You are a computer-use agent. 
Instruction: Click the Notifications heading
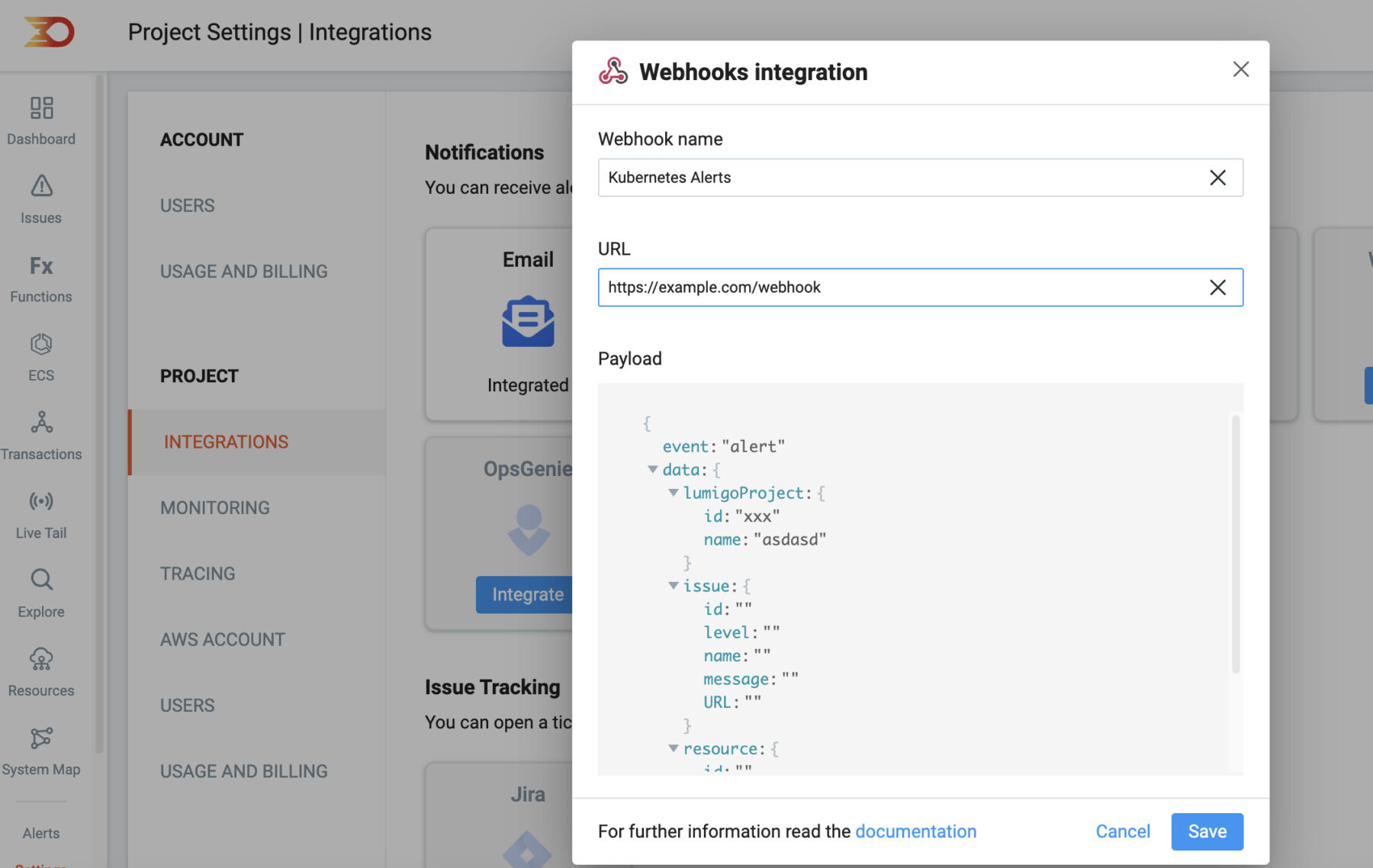(x=484, y=153)
